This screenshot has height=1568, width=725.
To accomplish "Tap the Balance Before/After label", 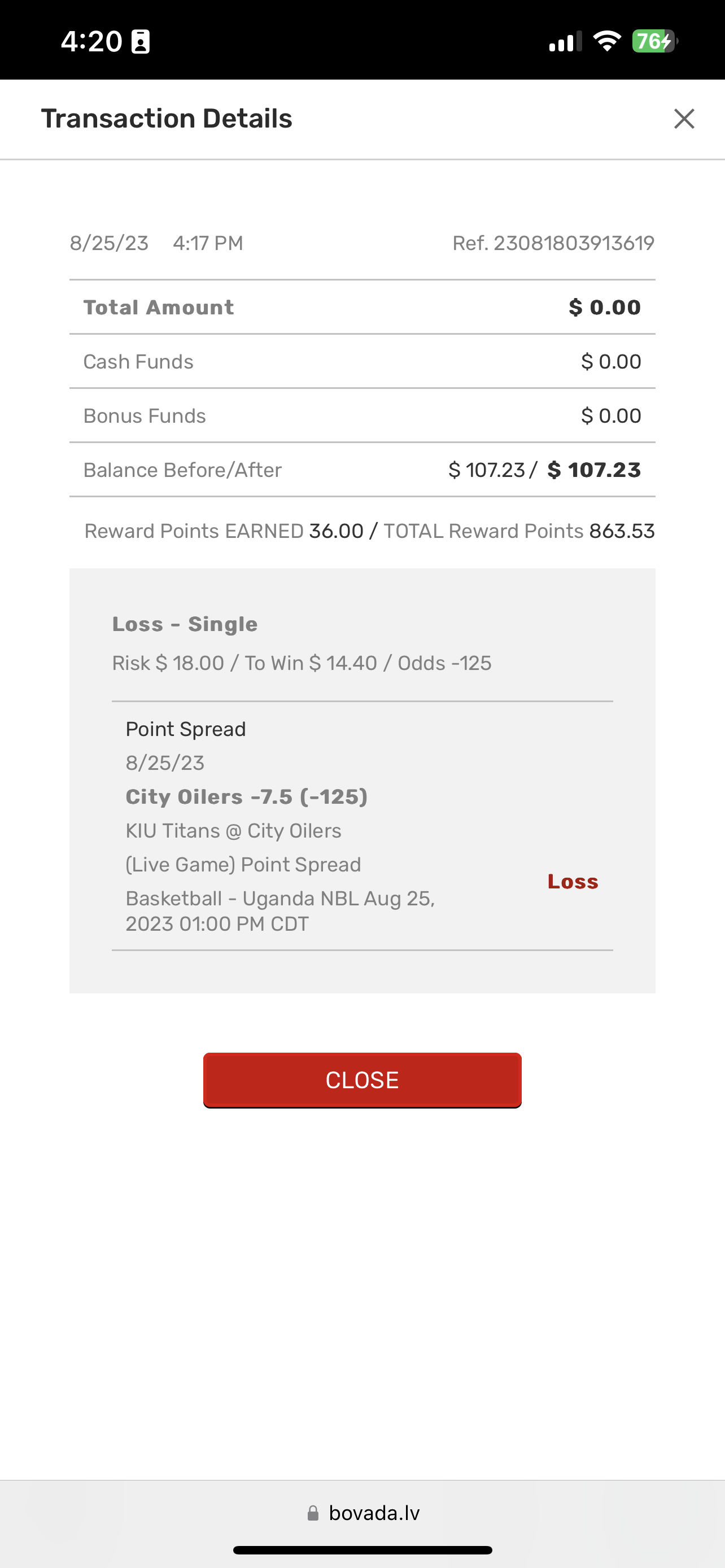I will pyautogui.click(x=182, y=470).
